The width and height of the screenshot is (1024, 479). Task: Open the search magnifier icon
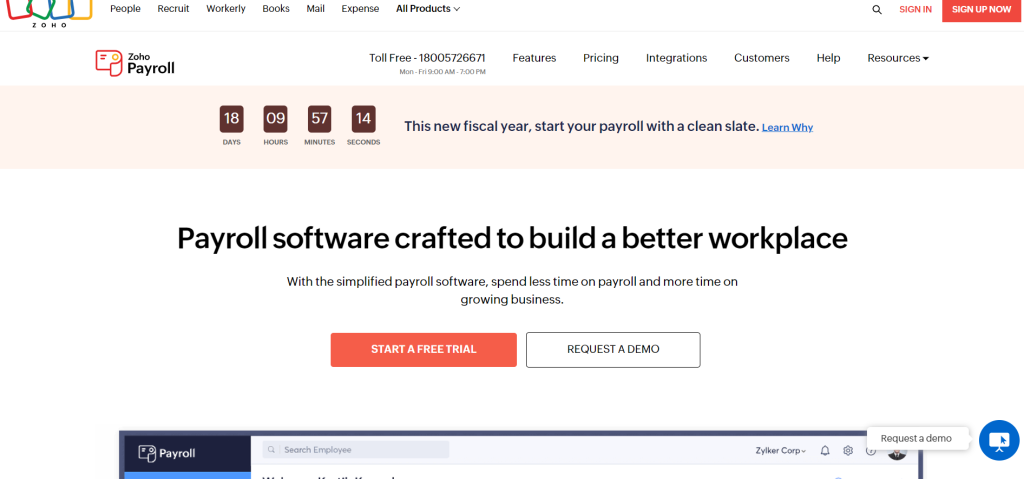coord(877,9)
